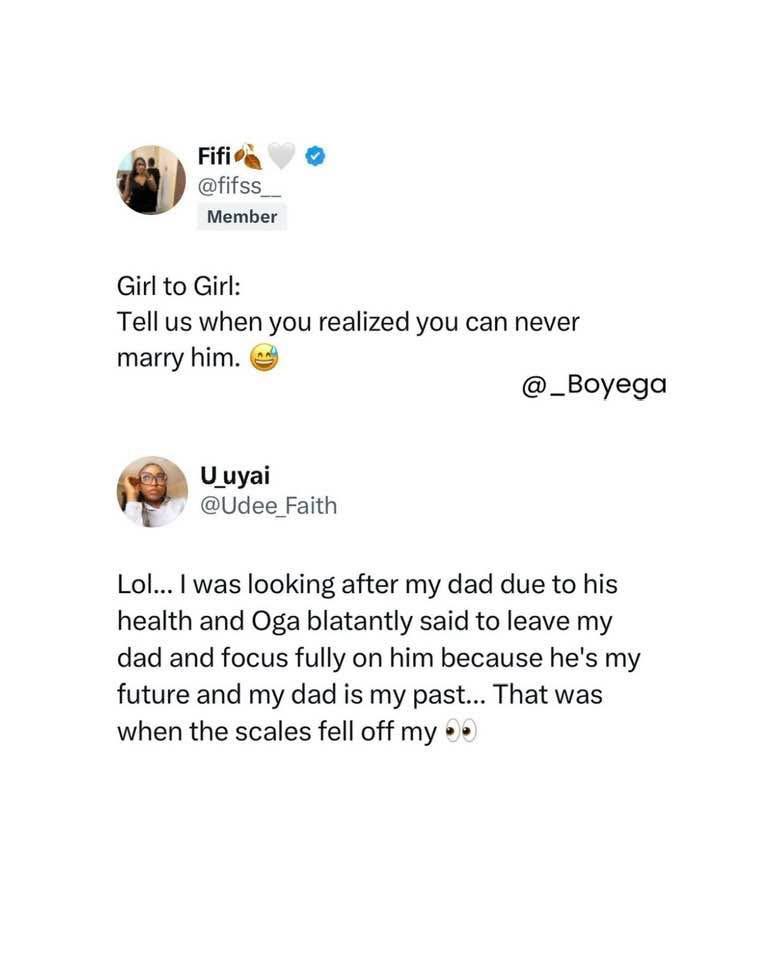Click the leaf emoji after Fifi's name
Image resolution: width=759 pixels, height=960 pixels.
coord(248,155)
